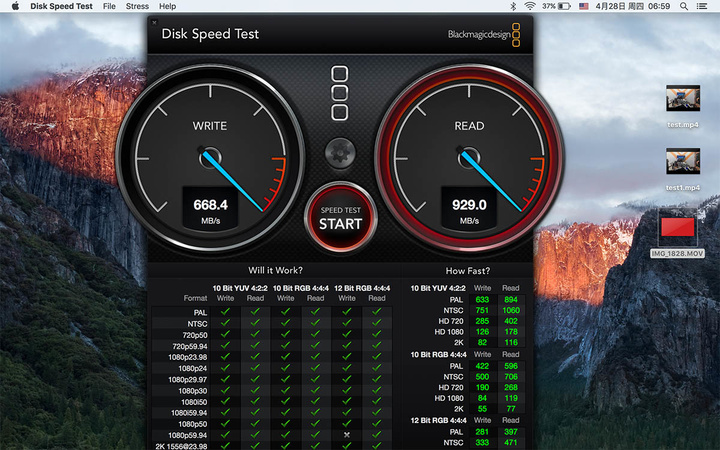Click the date and time in menu bar
This screenshot has height=450, width=720.
[633, 6]
